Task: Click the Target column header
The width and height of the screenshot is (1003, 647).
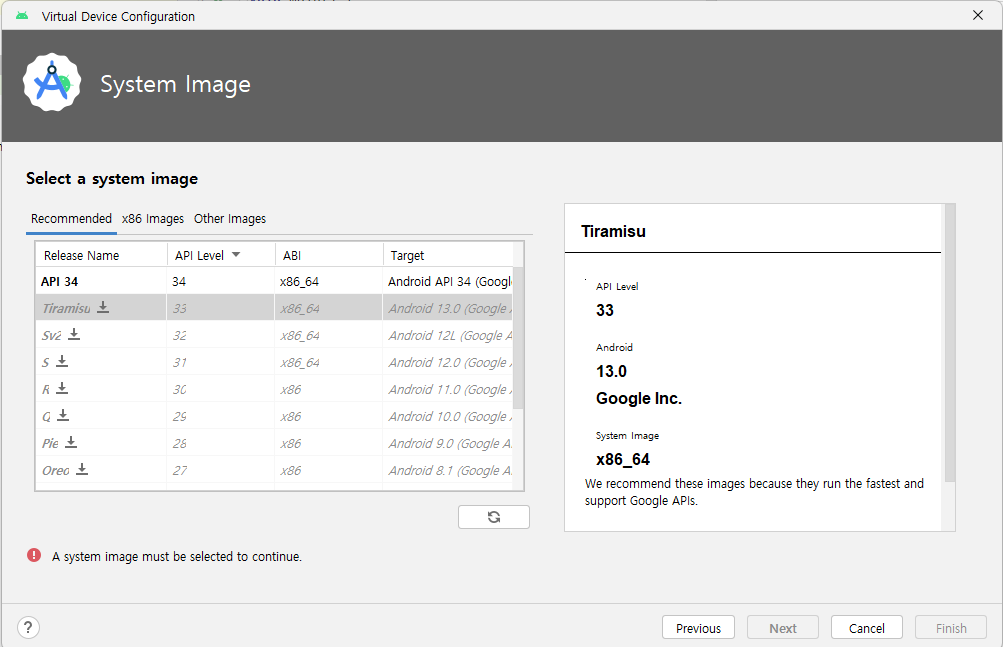Action: point(448,255)
